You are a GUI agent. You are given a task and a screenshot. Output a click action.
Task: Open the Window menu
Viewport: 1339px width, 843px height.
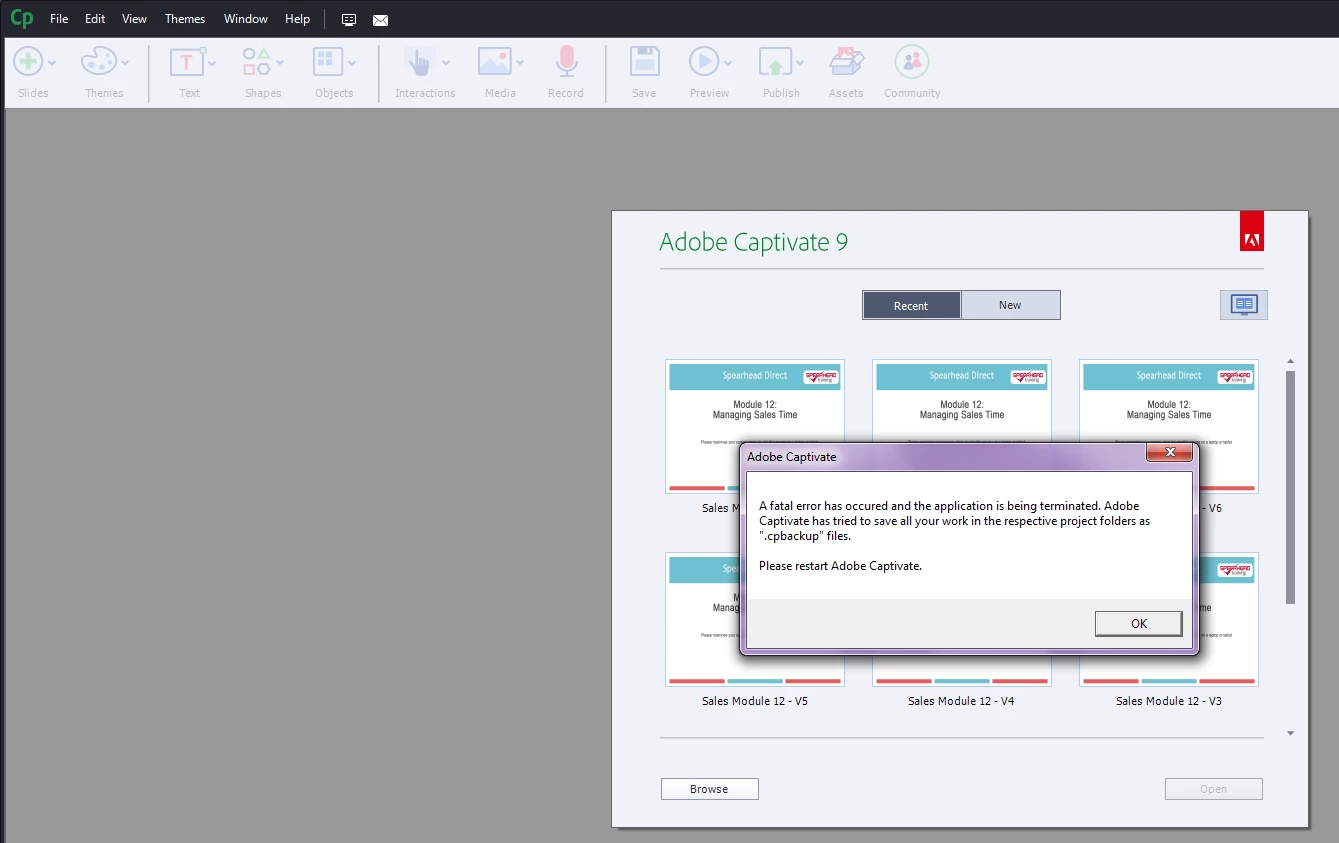[246, 19]
